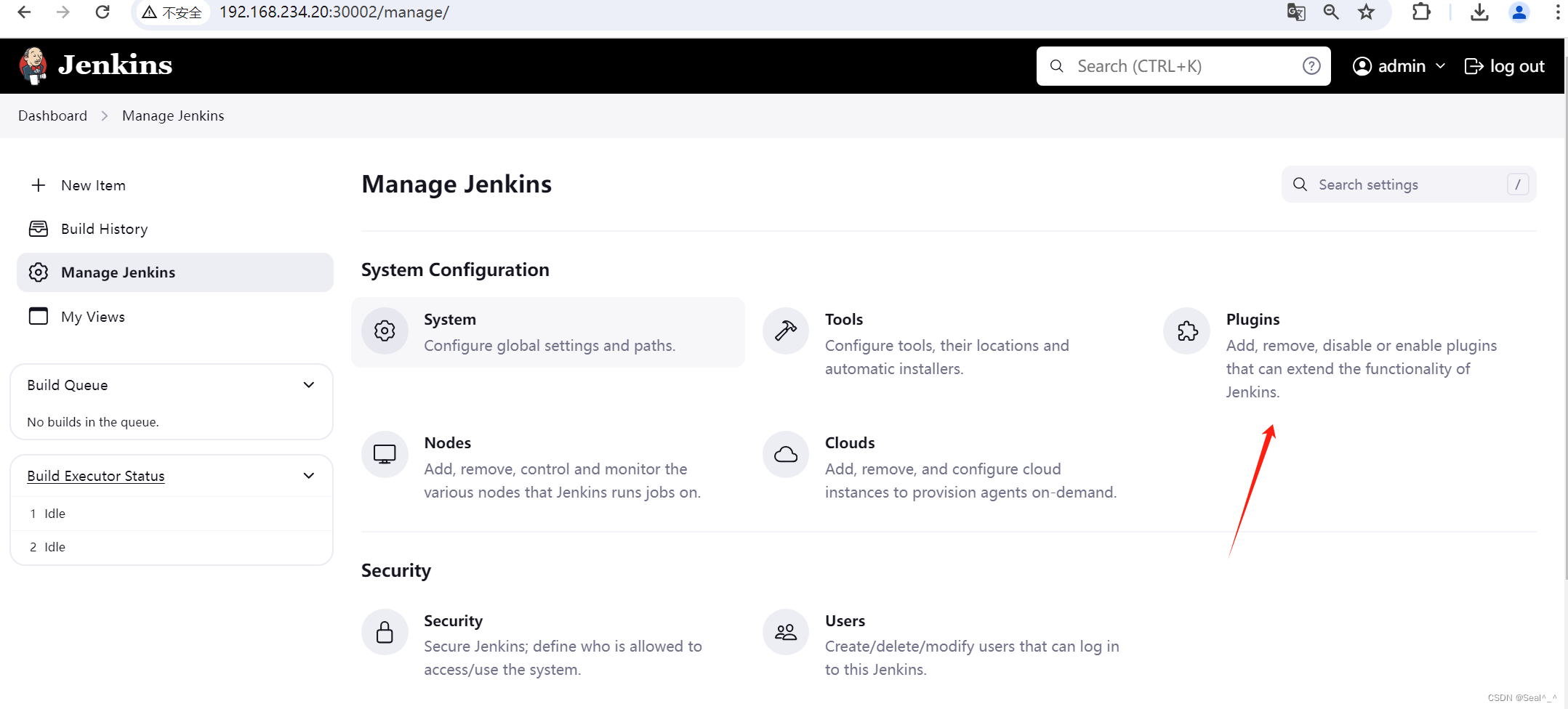Open the Nodes management title link
The width and height of the screenshot is (1568, 709).
point(447,442)
